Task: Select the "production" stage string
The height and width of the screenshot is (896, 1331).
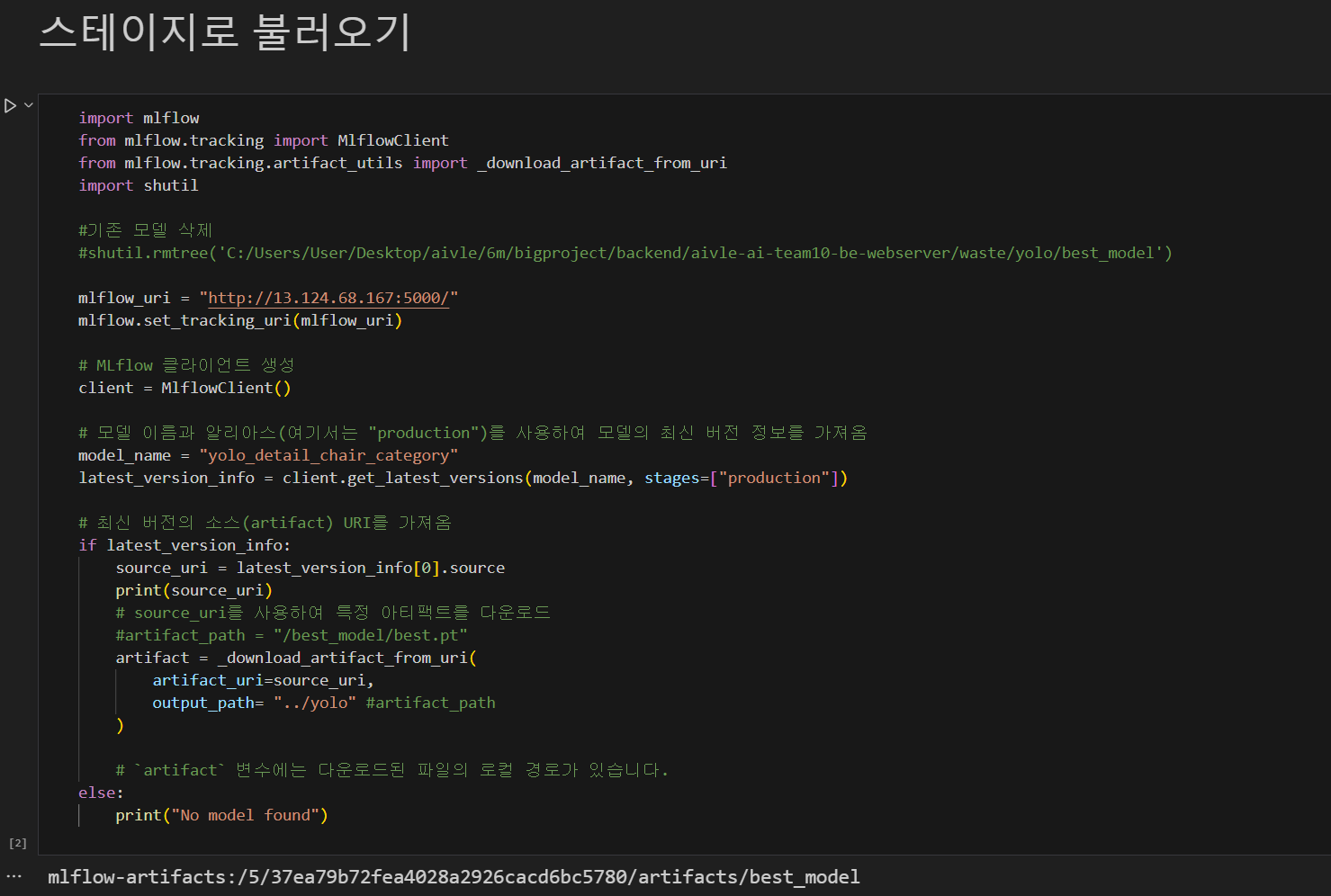Action: pos(775,477)
